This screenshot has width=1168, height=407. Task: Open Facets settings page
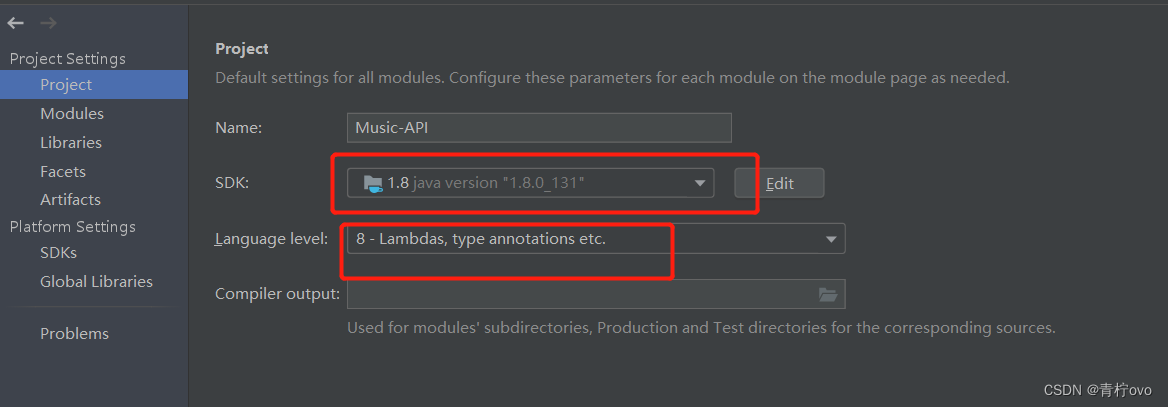[x=63, y=171]
